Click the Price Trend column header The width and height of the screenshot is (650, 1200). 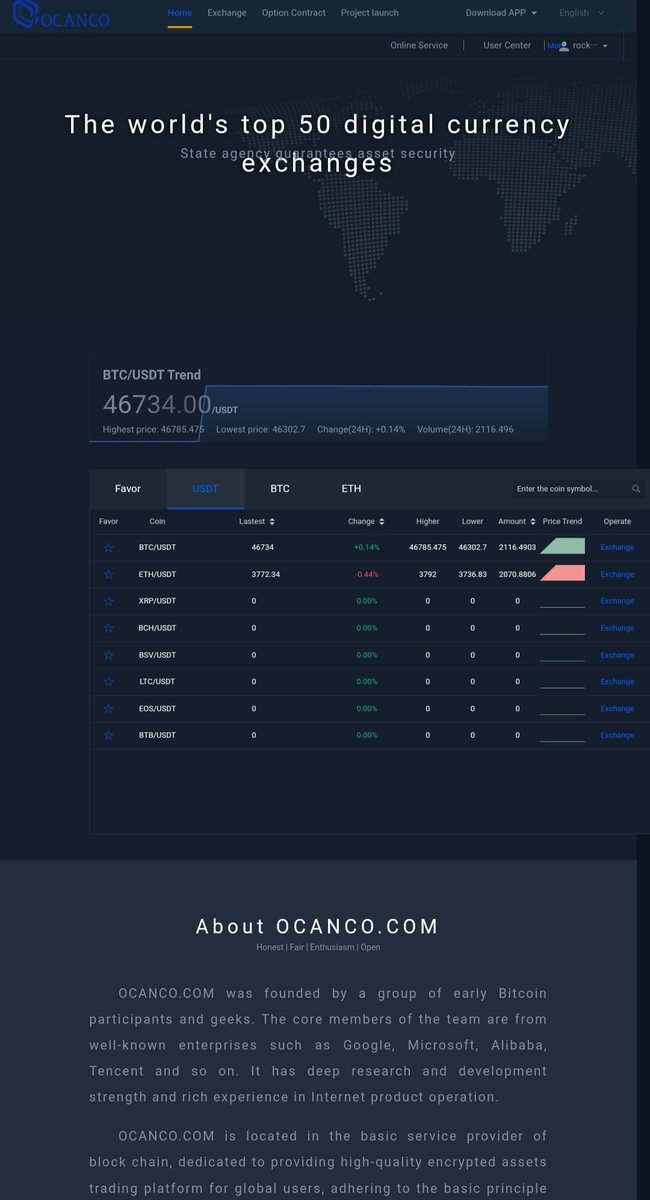coord(562,521)
